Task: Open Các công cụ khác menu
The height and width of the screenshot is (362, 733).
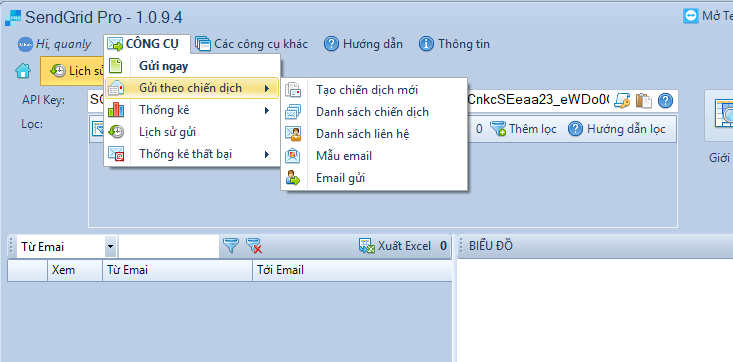Action: [x=252, y=44]
